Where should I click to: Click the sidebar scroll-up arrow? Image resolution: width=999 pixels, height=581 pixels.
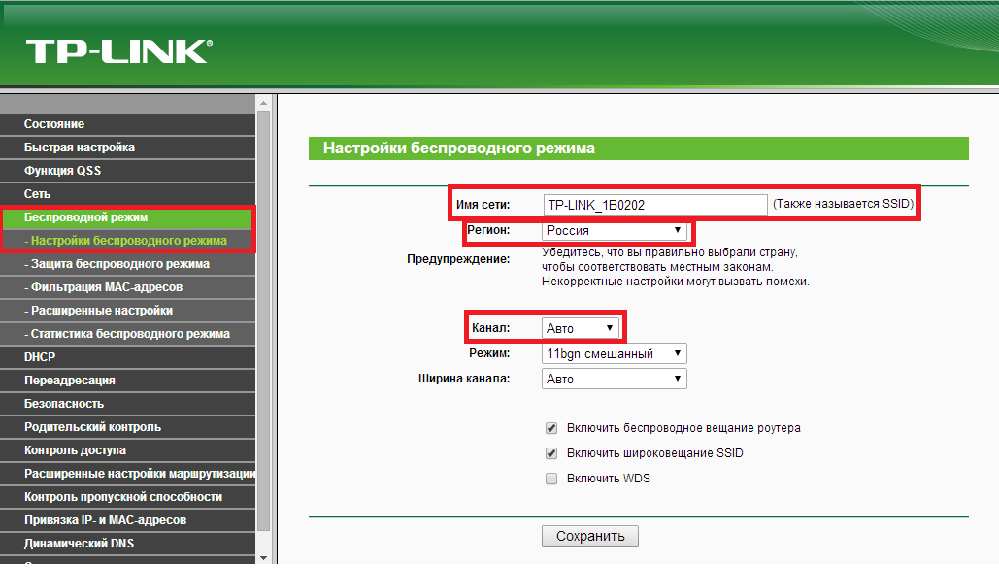tap(264, 103)
